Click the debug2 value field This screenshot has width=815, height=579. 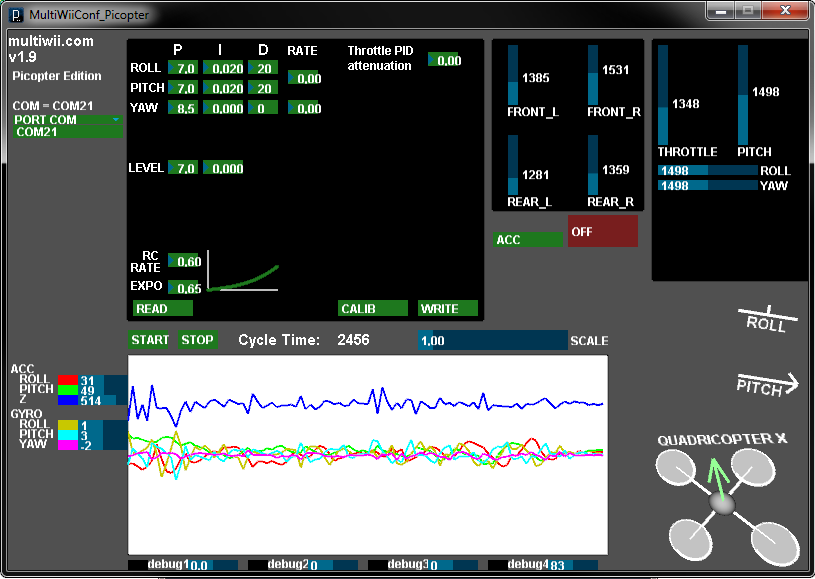tap(333, 565)
